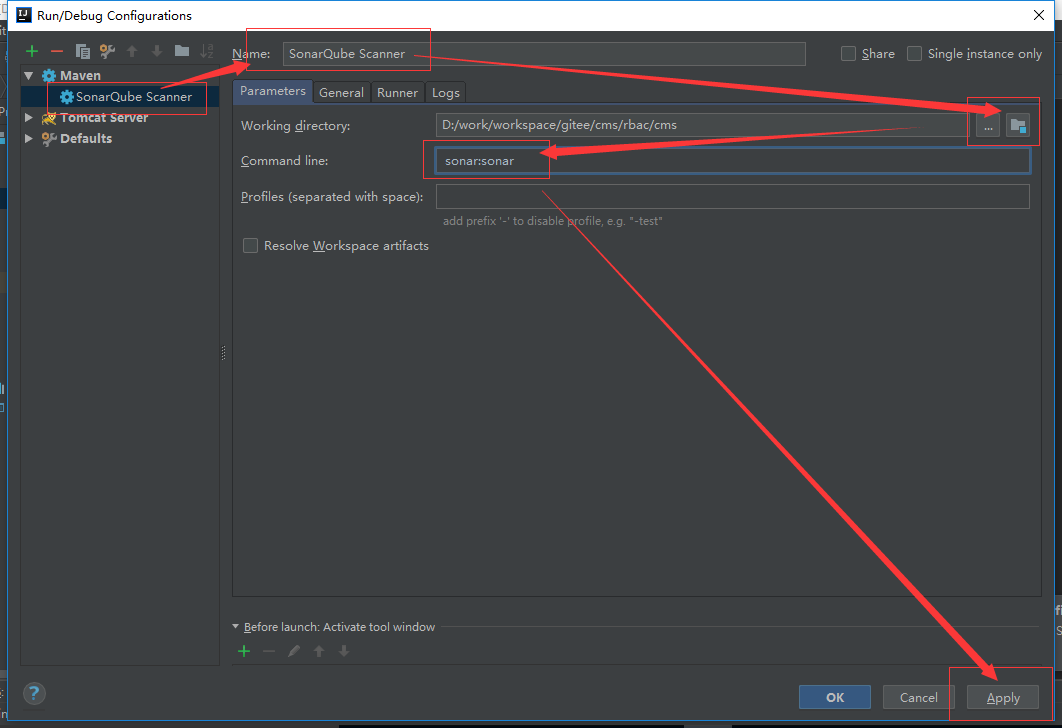
Task: Select a Maven project with the folder icon
Action: (x=1018, y=125)
